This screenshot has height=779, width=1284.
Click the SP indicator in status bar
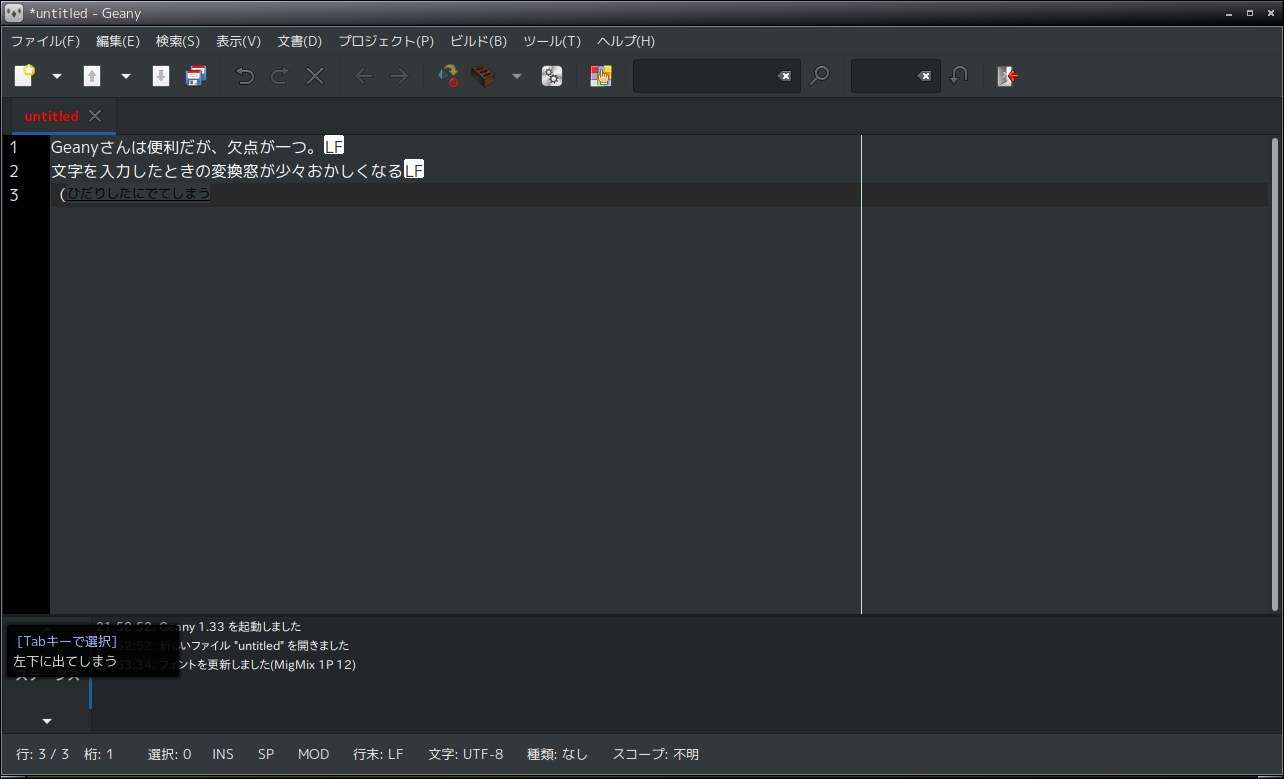(266, 754)
